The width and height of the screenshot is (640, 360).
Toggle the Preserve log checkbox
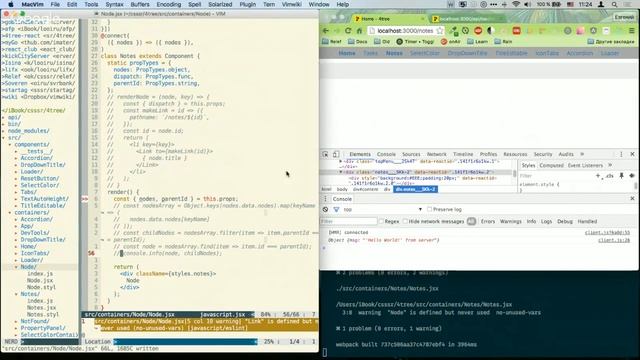tap(429, 209)
